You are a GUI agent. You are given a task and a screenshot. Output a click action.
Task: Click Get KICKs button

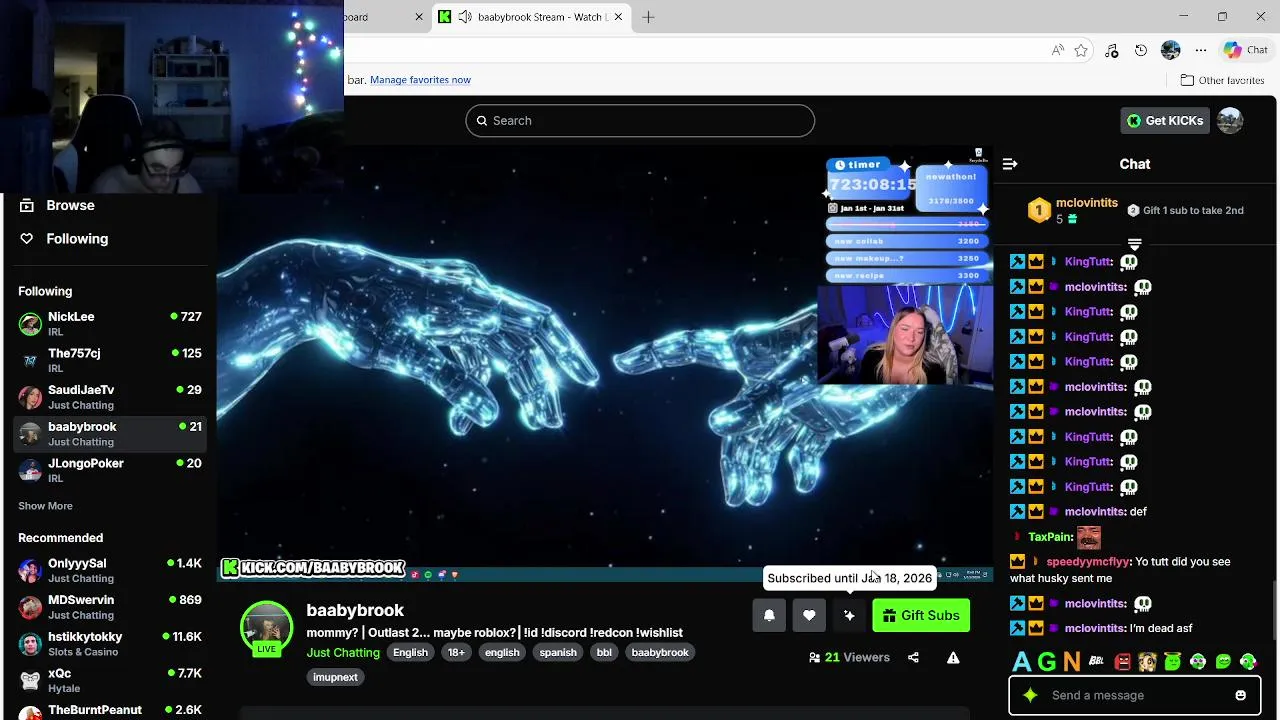(1165, 120)
